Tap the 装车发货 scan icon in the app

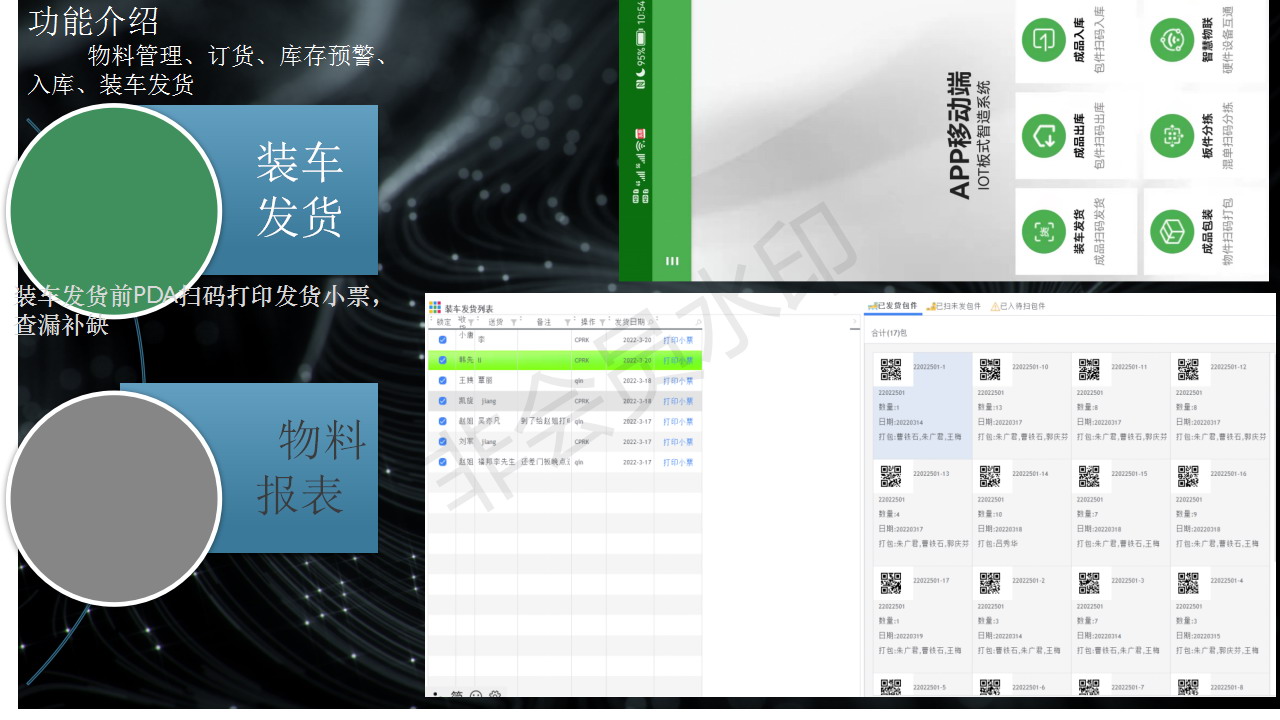[x=1042, y=232]
